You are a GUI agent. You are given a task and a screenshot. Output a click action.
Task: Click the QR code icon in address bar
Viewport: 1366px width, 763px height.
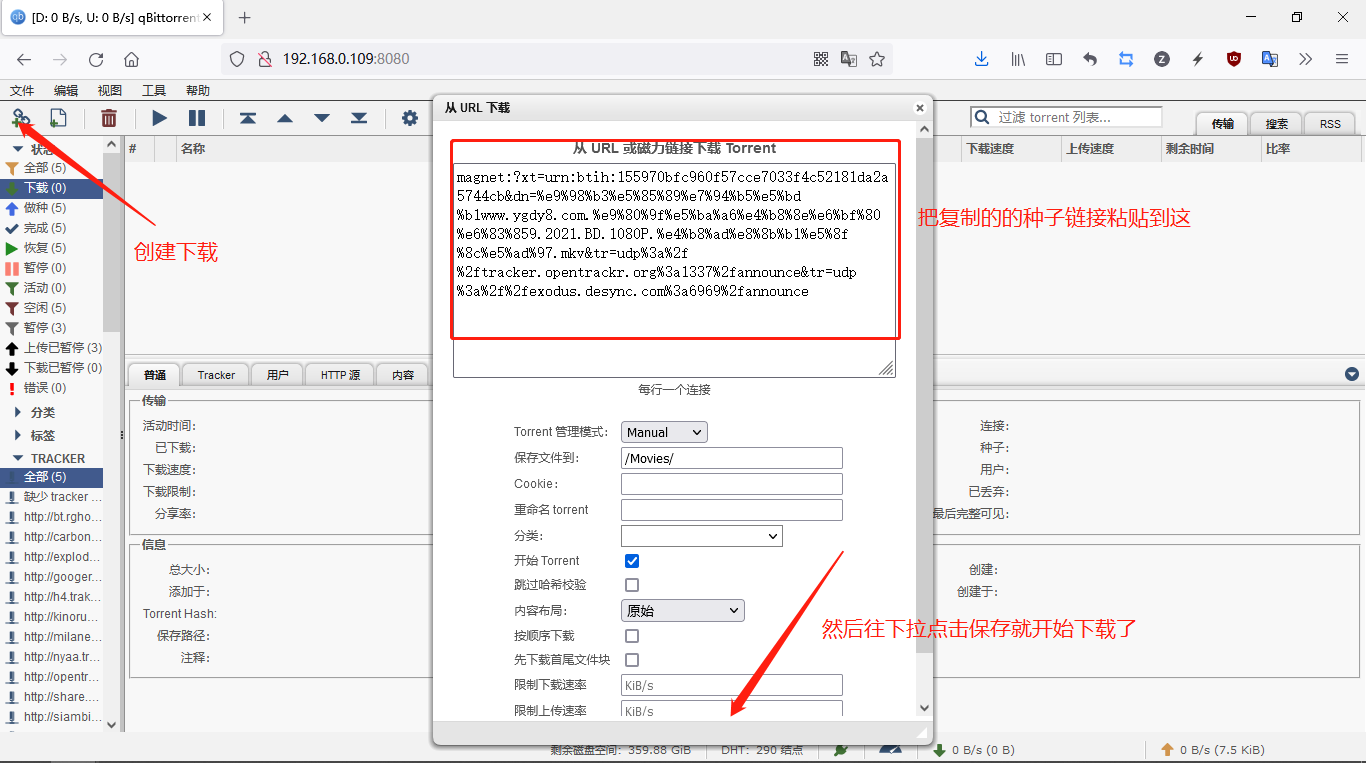(821, 59)
